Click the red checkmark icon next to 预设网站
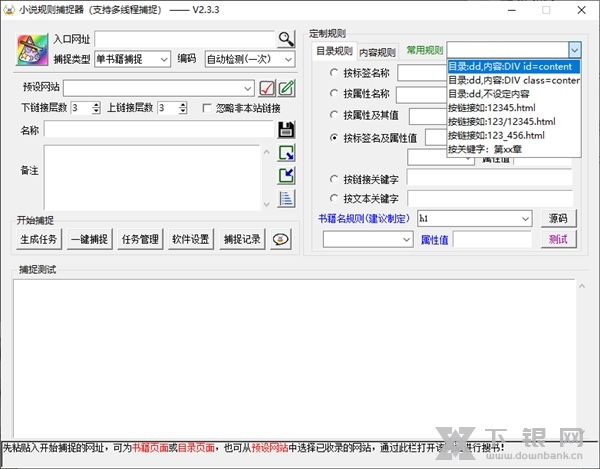 pyautogui.click(x=268, y=87)
